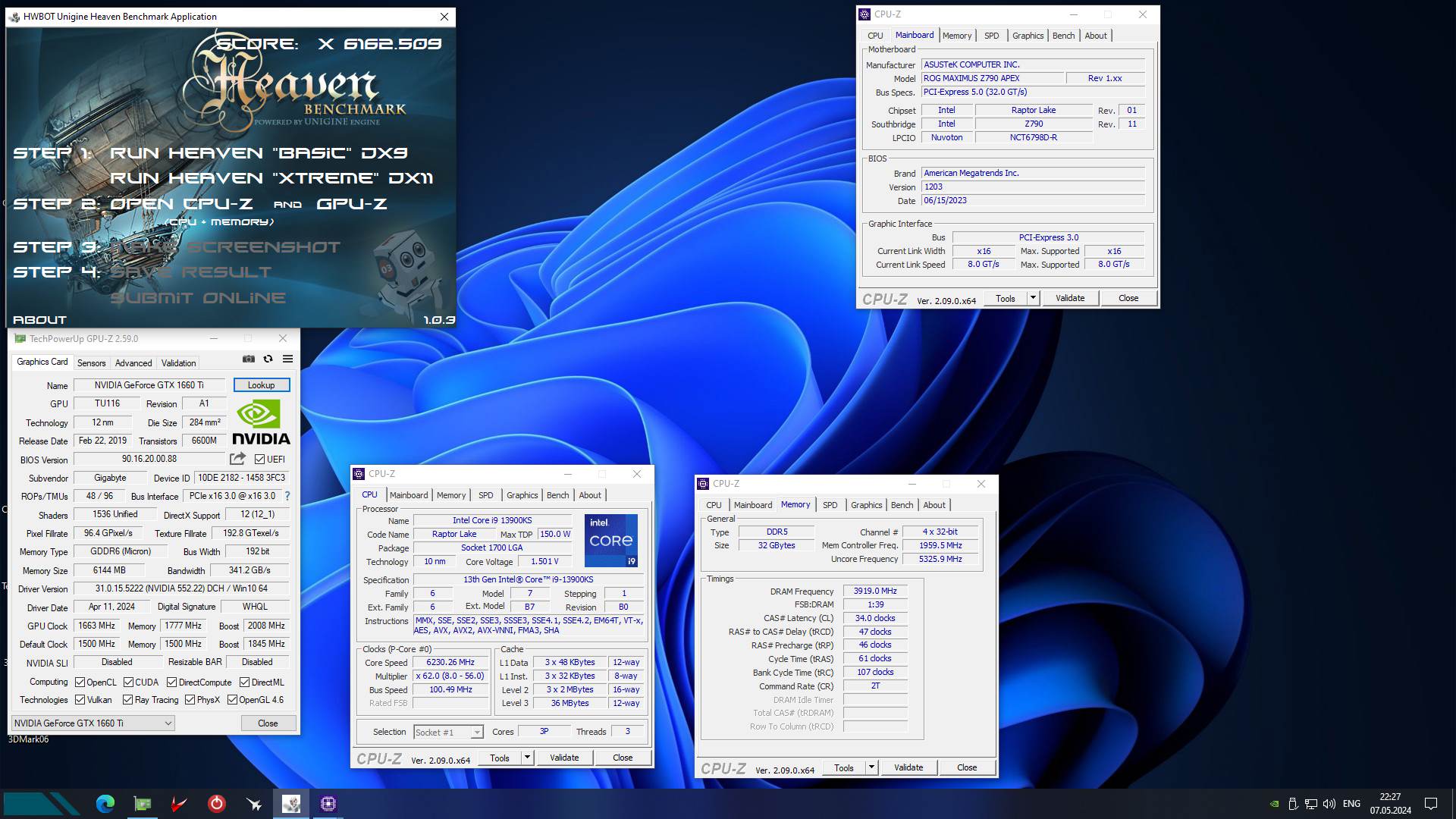Toggle the OpenCL checkbox
Image resolution: width=1456 pixels, height=819 pixels.
[80, 682]
